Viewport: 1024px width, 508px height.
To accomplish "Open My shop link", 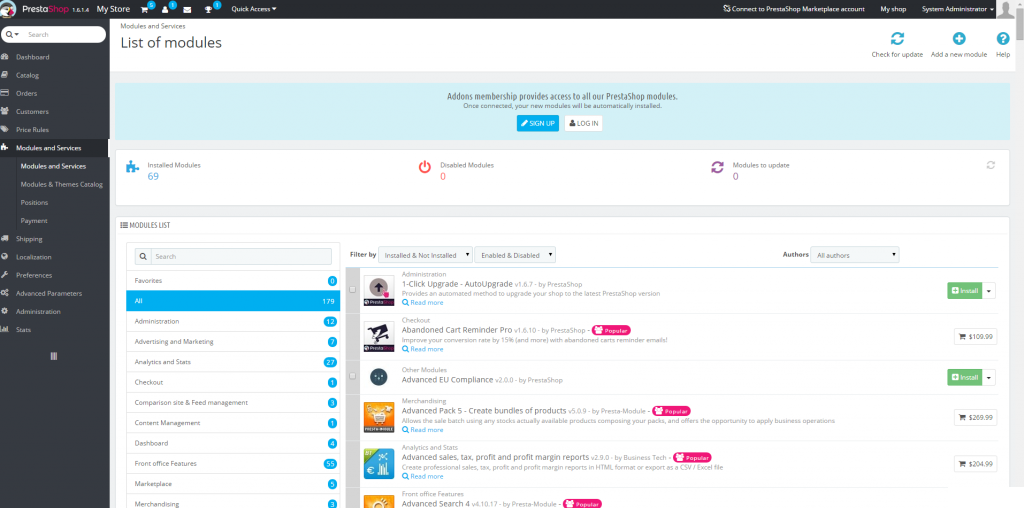I will (x=893, y=9).
